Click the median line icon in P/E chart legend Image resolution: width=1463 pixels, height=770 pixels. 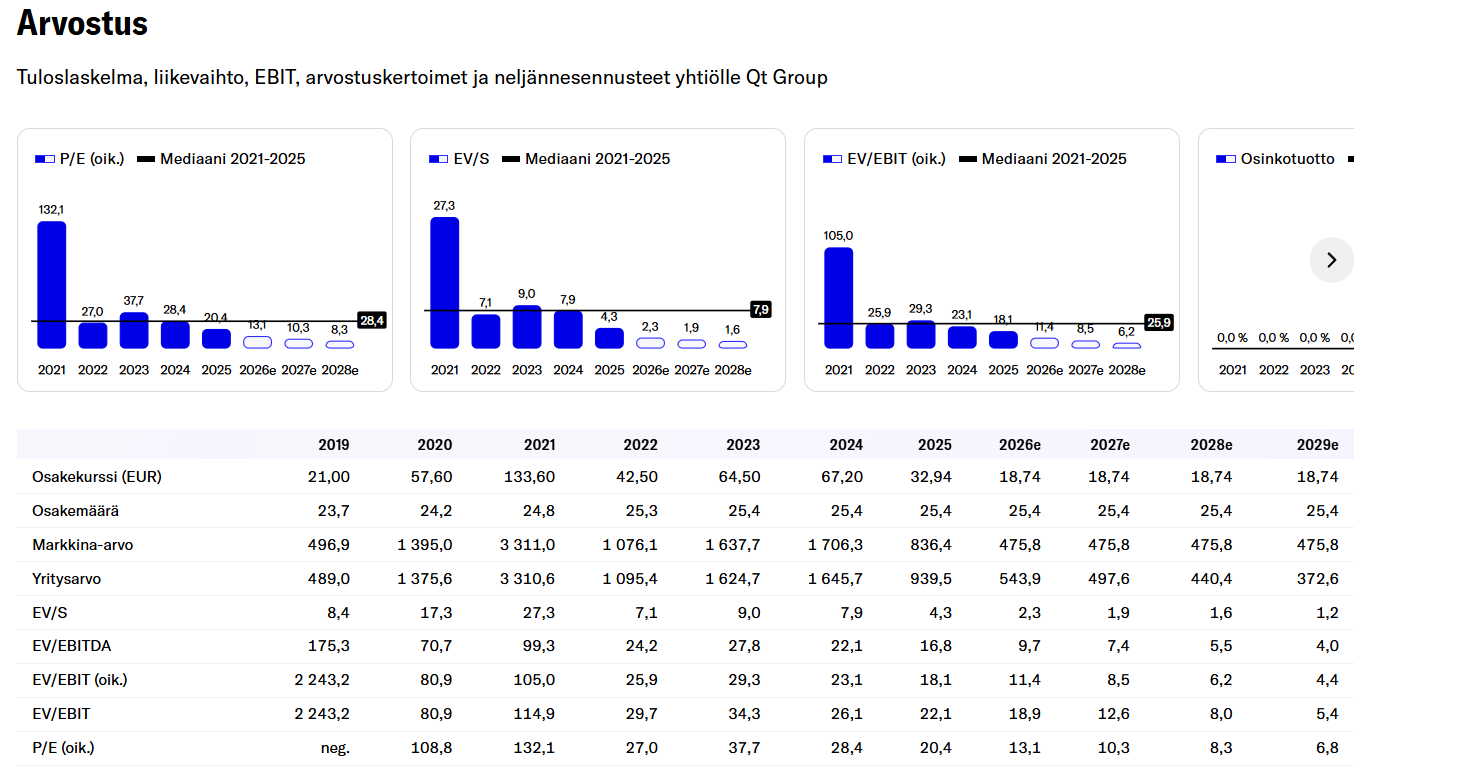146,159
